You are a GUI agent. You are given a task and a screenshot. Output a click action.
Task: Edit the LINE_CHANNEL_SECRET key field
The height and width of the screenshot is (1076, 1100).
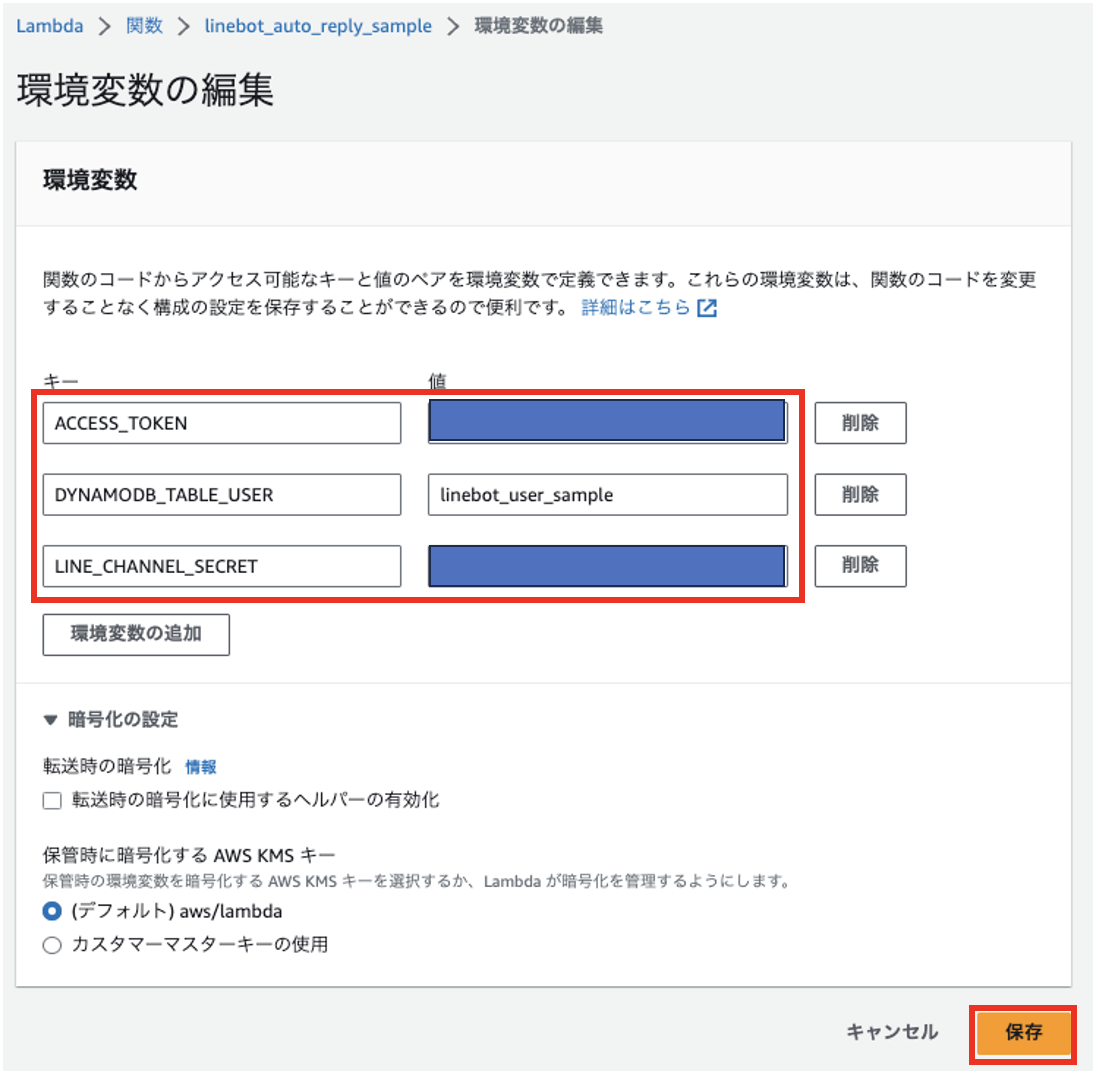coord(222,566)
